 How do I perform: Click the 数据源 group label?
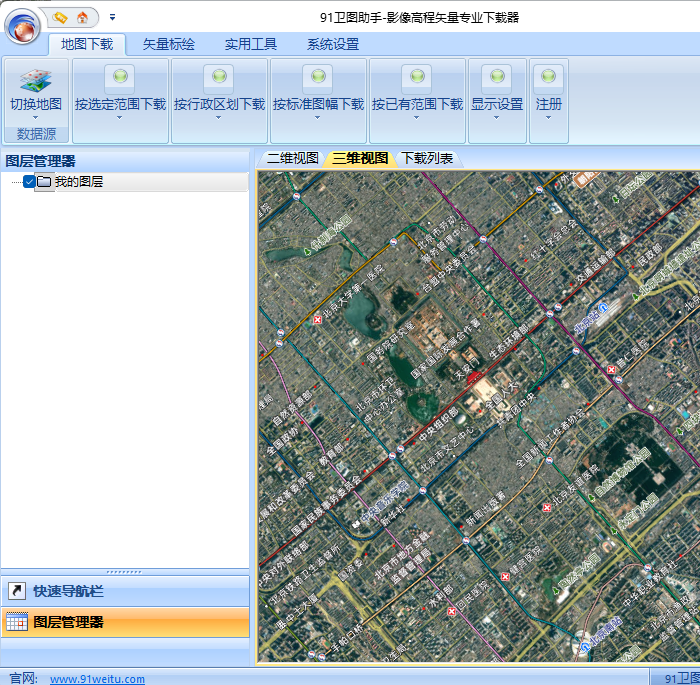[36, 134]
